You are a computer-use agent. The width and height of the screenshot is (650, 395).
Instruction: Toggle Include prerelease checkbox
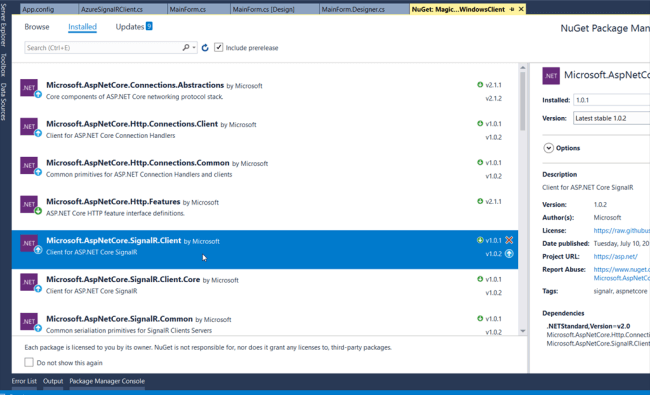pyautogui.click(x=218, y=47)
